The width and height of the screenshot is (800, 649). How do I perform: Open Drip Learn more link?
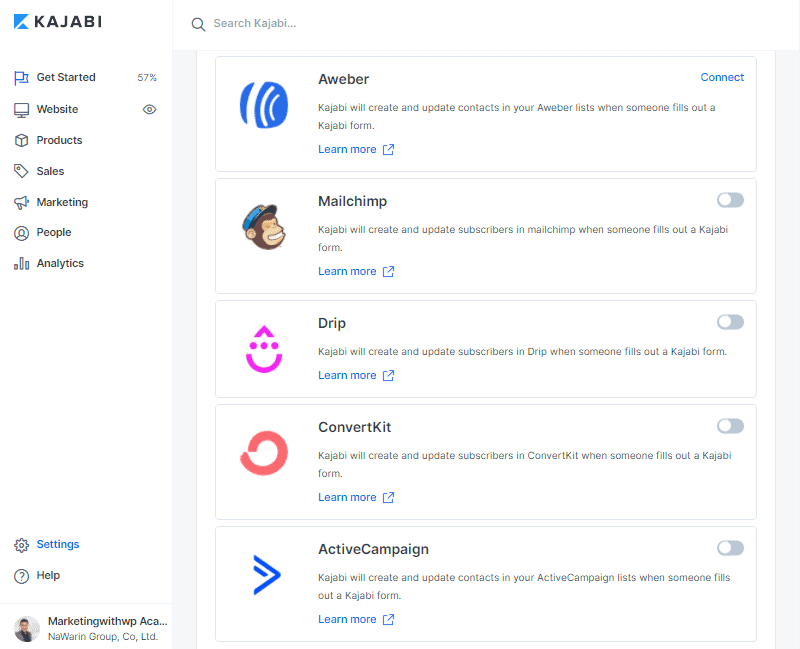click(347, 376)
